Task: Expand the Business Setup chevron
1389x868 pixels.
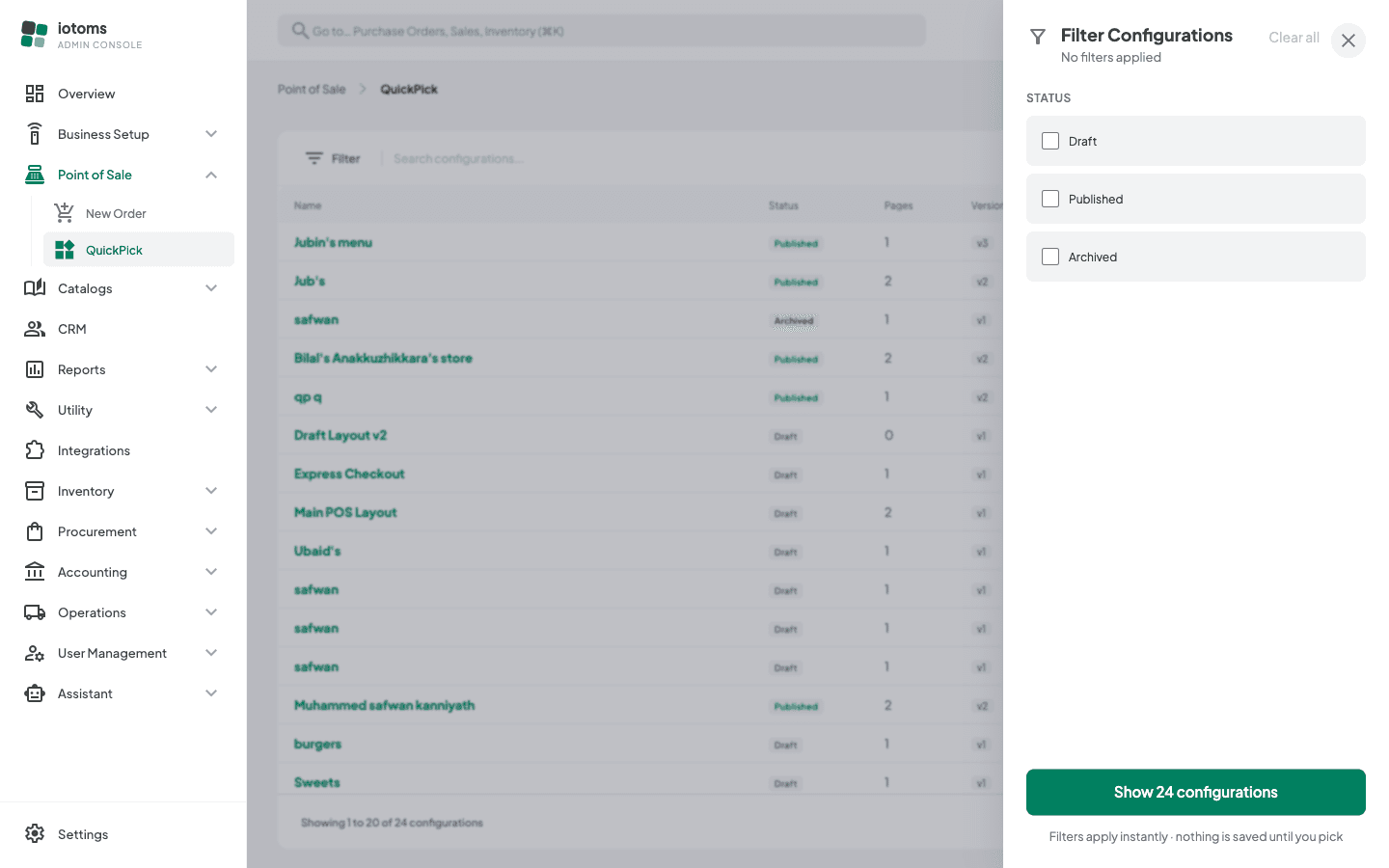Action: pos(211,134)
